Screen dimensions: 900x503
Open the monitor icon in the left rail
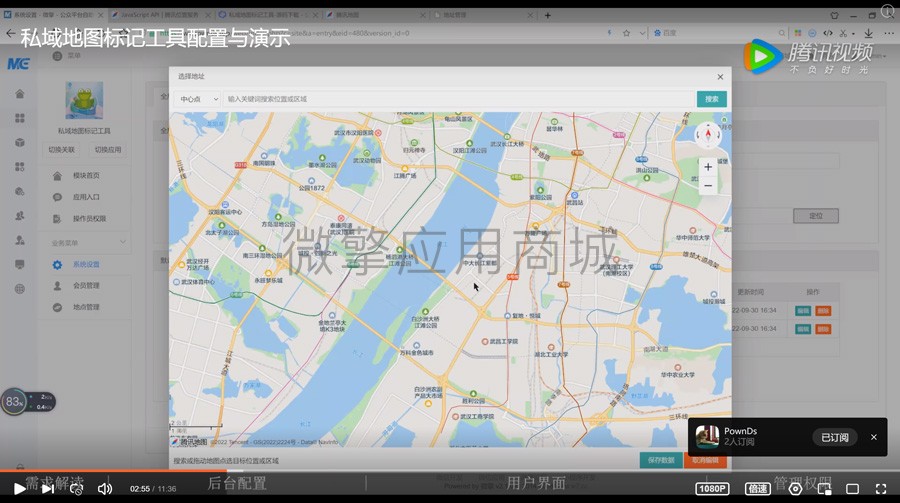[20, 264]
